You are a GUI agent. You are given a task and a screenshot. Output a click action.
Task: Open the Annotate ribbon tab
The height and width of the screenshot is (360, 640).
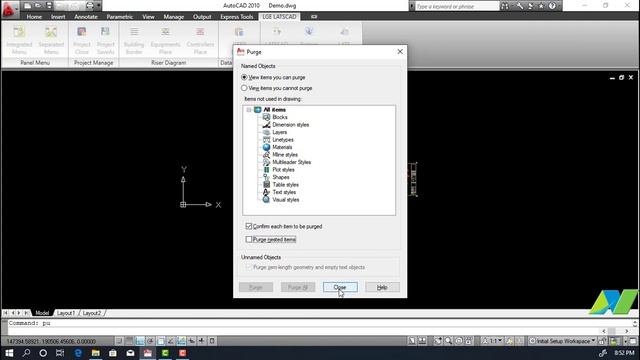(x=86, y=17)
